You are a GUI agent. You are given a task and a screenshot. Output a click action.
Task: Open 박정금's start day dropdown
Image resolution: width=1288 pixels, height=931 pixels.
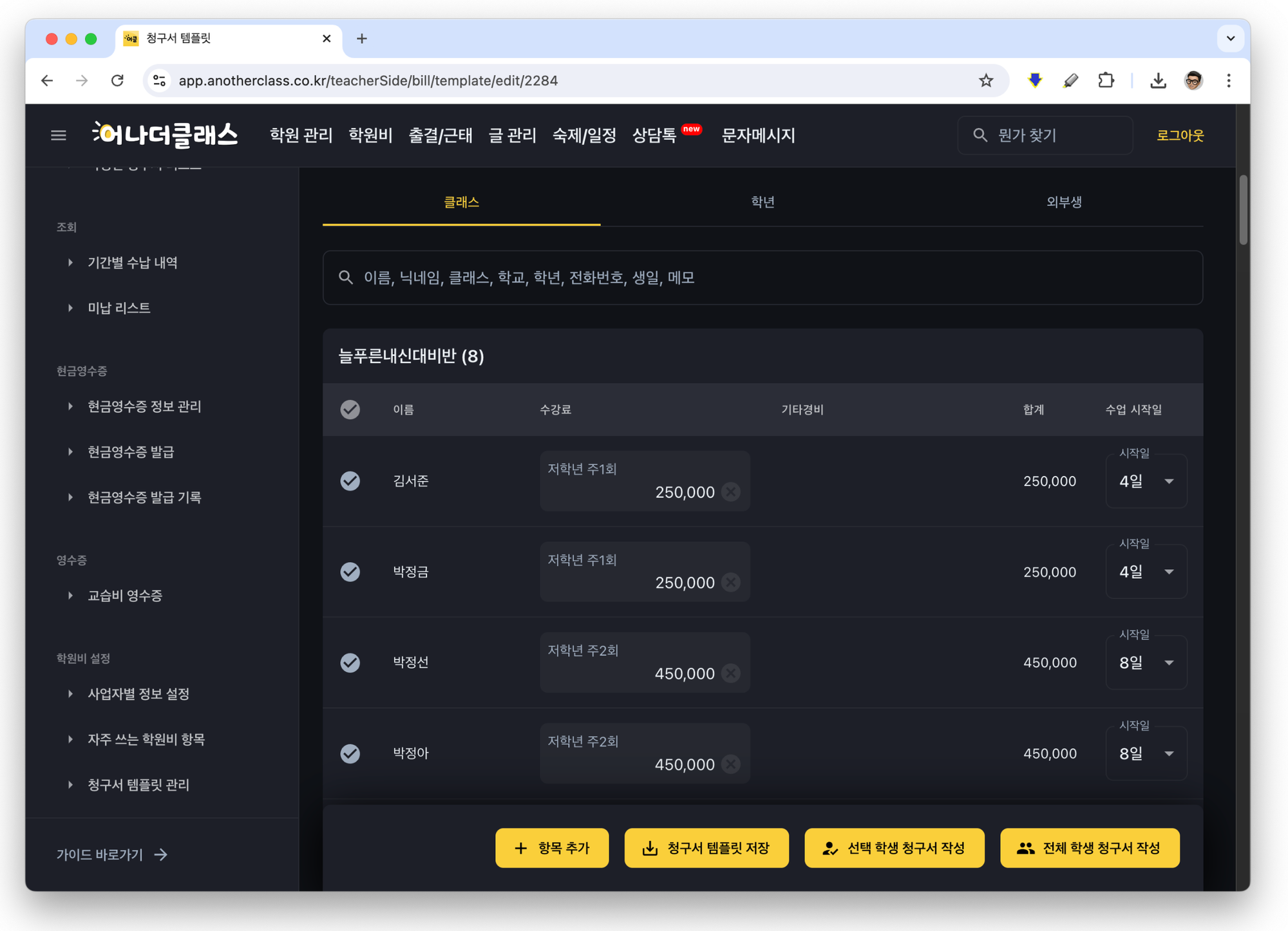pos(1146,572)
